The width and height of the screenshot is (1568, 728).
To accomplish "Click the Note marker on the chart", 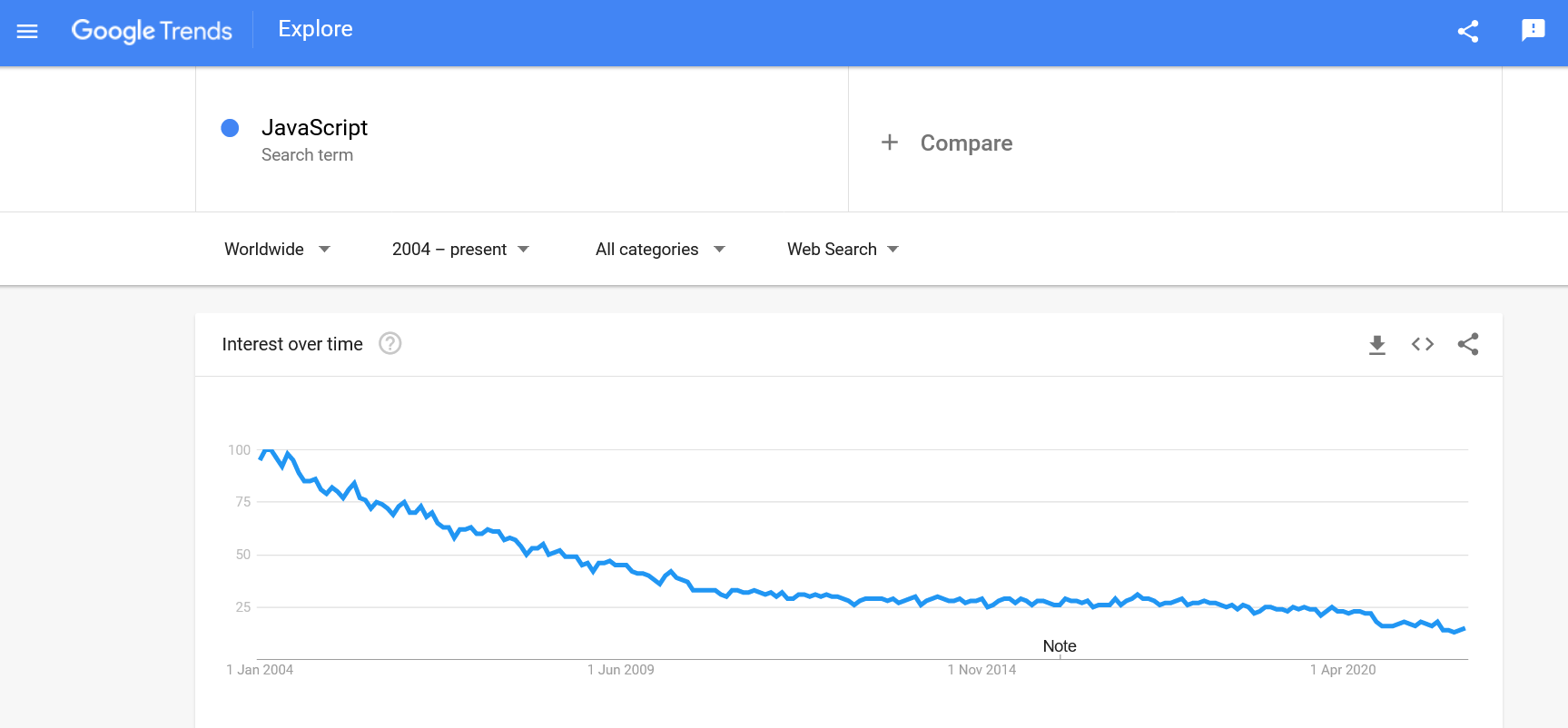I will tap(1060, 646).
